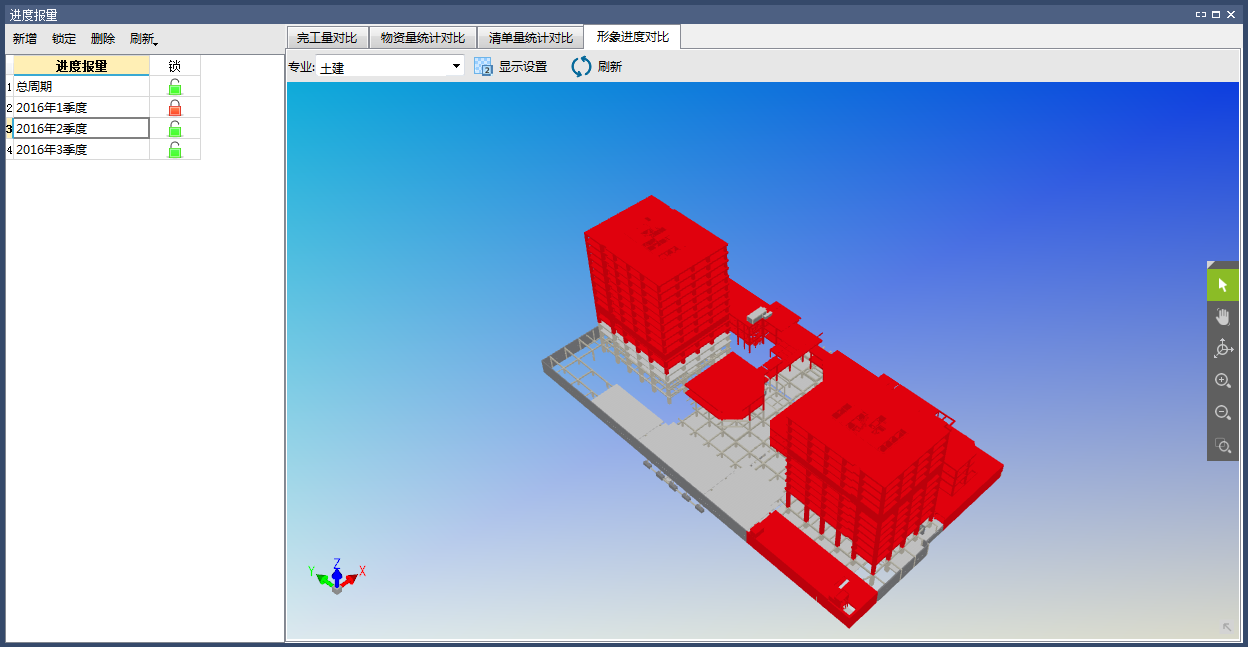
Task: Click the 进度报量 column header
Action: [81, 66]
